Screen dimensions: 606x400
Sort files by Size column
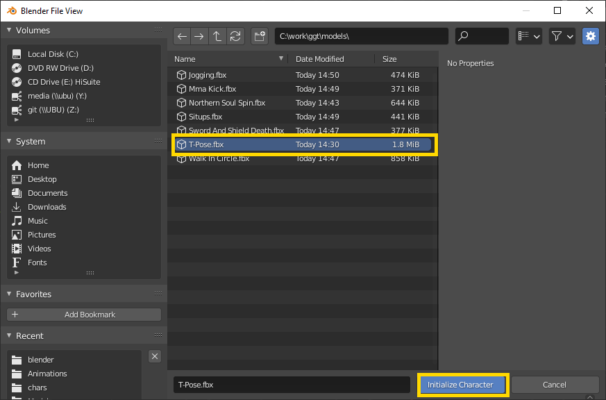pos(406,59)
